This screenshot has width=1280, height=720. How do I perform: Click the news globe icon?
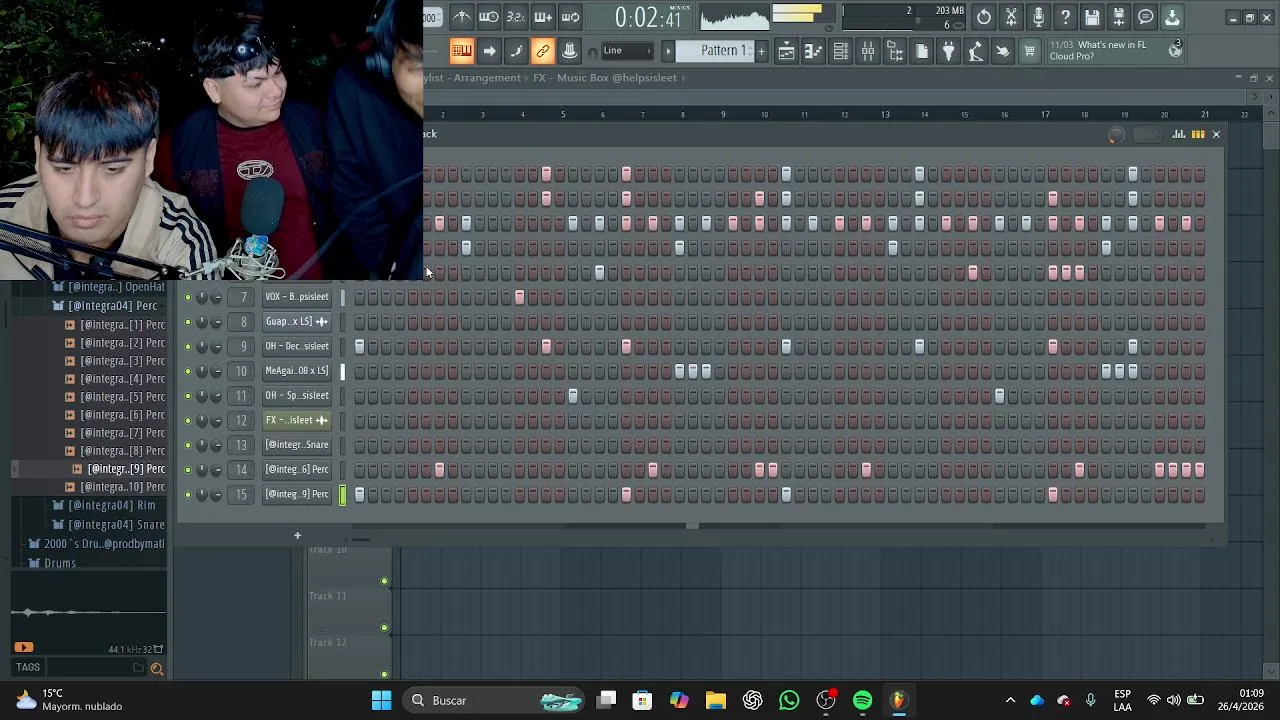point(1176,49)
